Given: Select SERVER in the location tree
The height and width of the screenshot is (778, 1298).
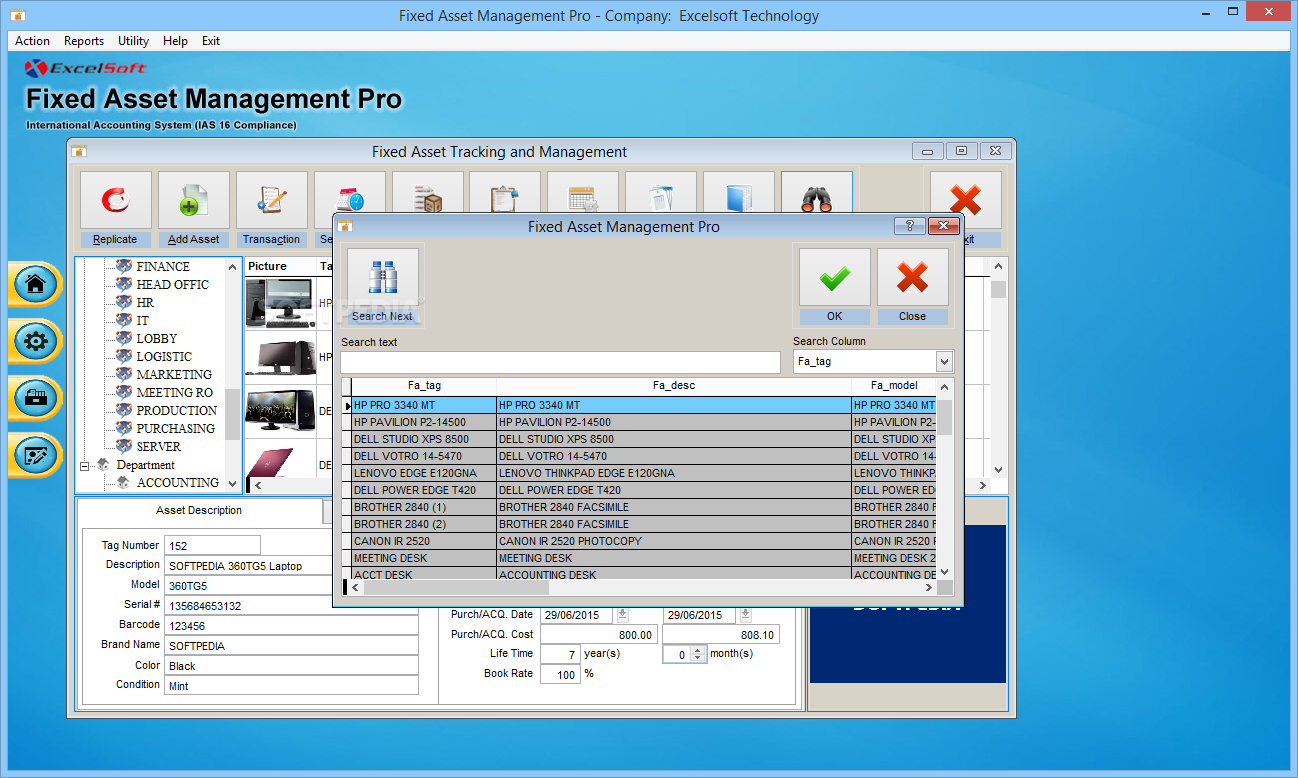Looking at the screenshot, I should pyautogui.click(x=159, y=447).
